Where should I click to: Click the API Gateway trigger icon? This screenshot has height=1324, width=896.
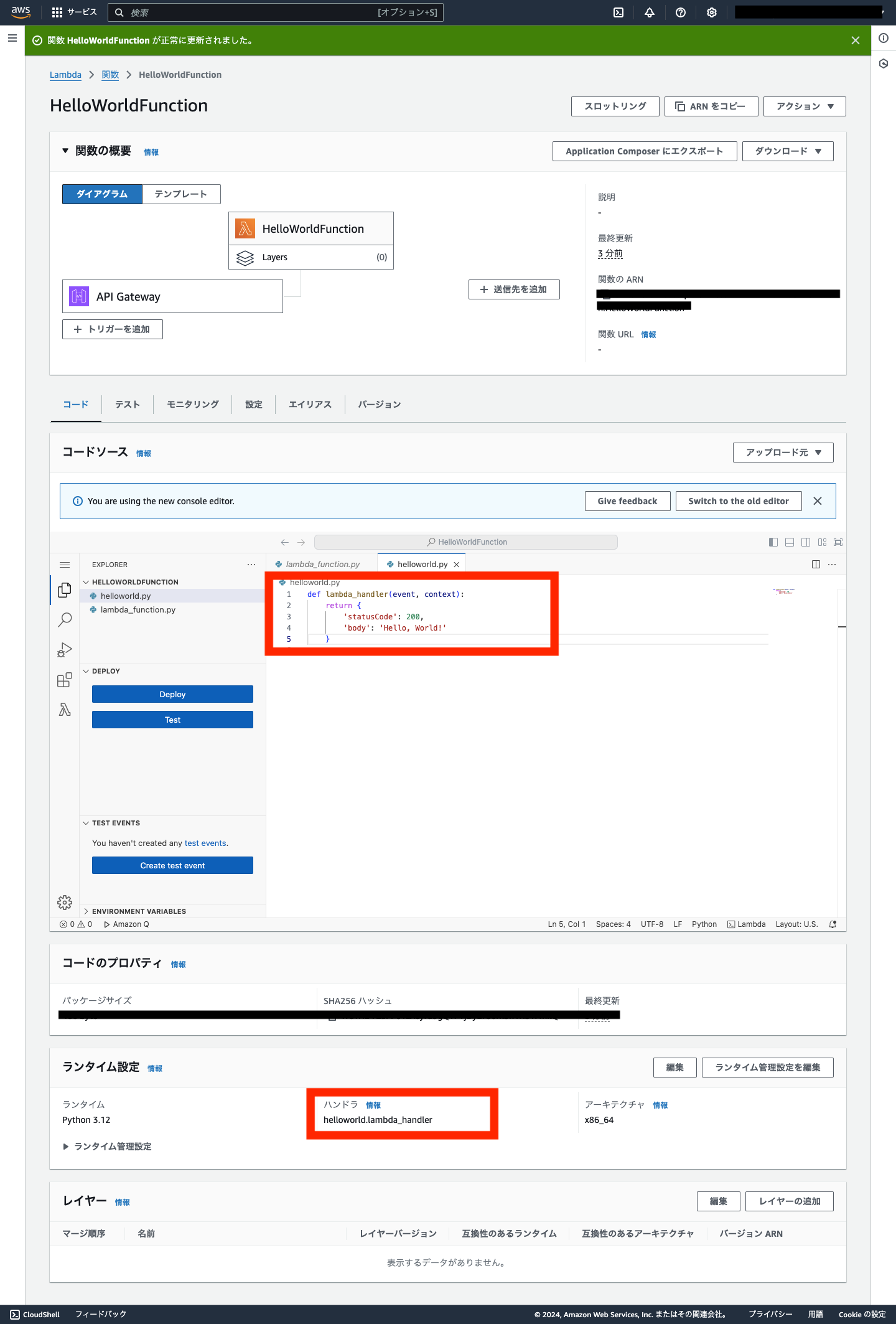click(79, 296)
